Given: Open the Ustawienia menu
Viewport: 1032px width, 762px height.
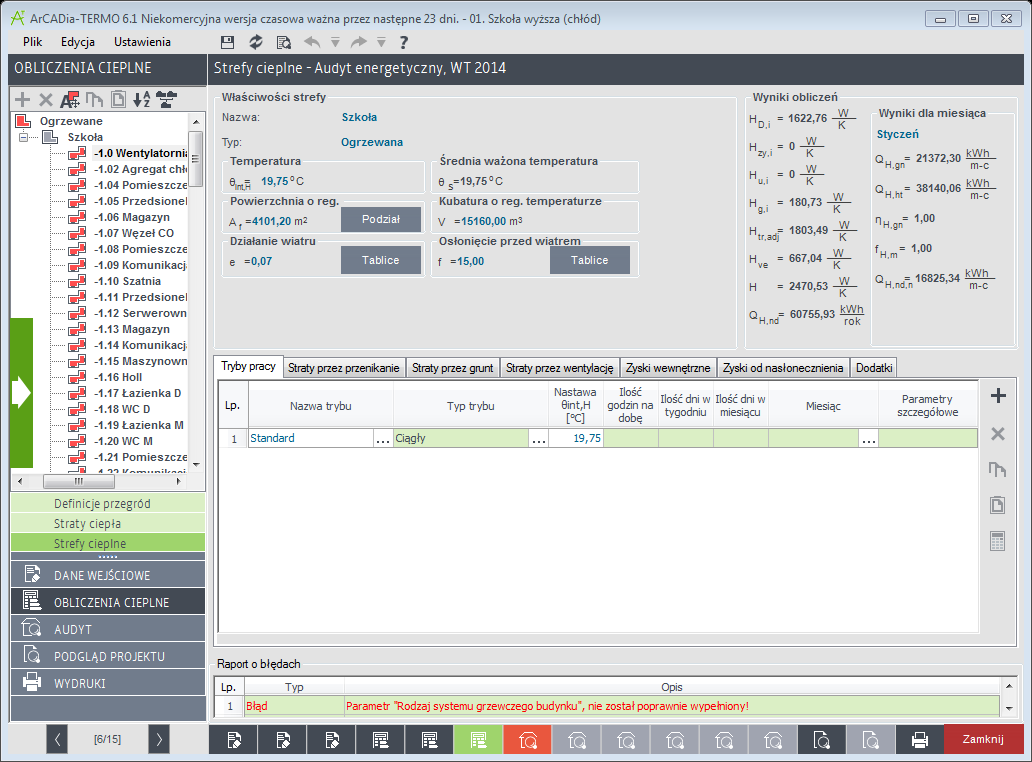Looking at the screenshot, I should 142,41.
